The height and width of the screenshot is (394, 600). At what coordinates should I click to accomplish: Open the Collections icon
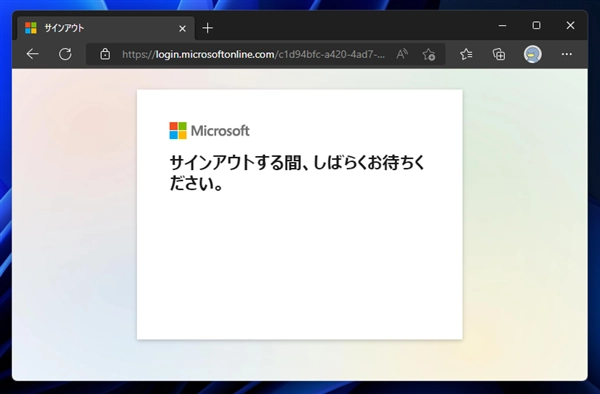499,54
